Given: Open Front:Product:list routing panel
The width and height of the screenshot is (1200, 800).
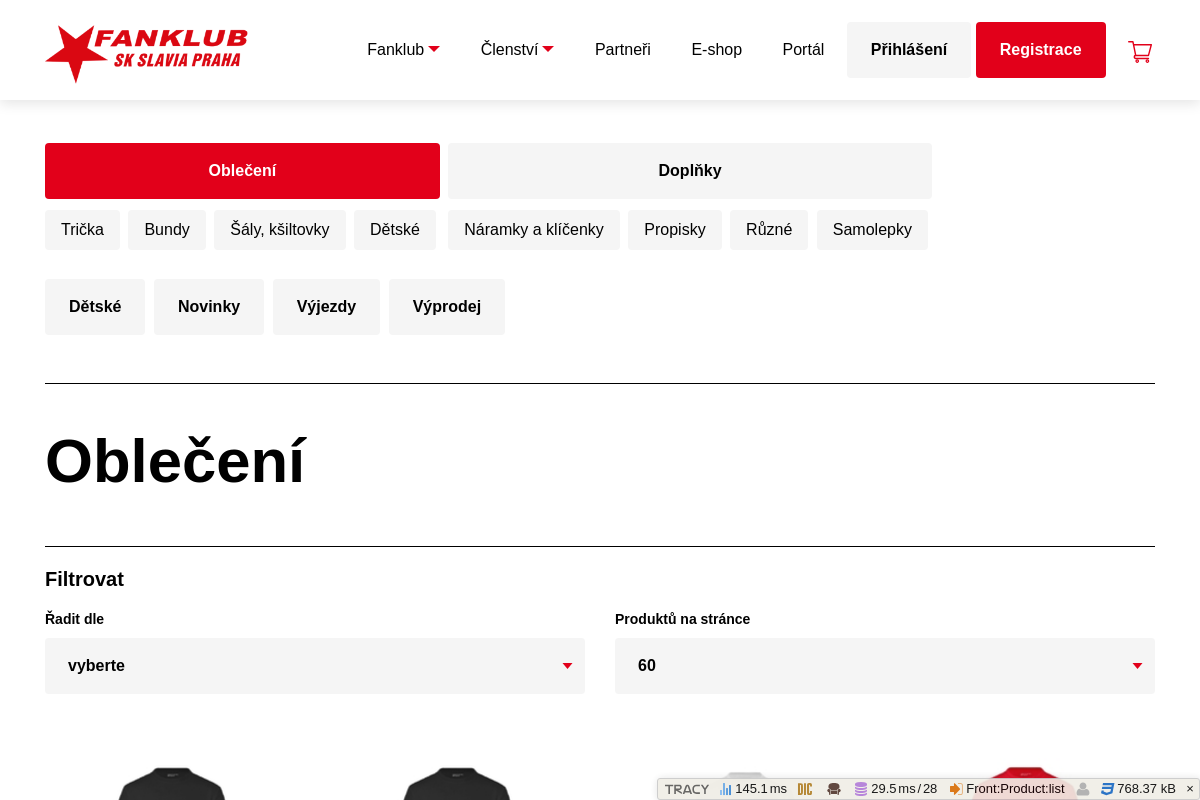Looking at the screenshot, I should [x=1007, y=789].
